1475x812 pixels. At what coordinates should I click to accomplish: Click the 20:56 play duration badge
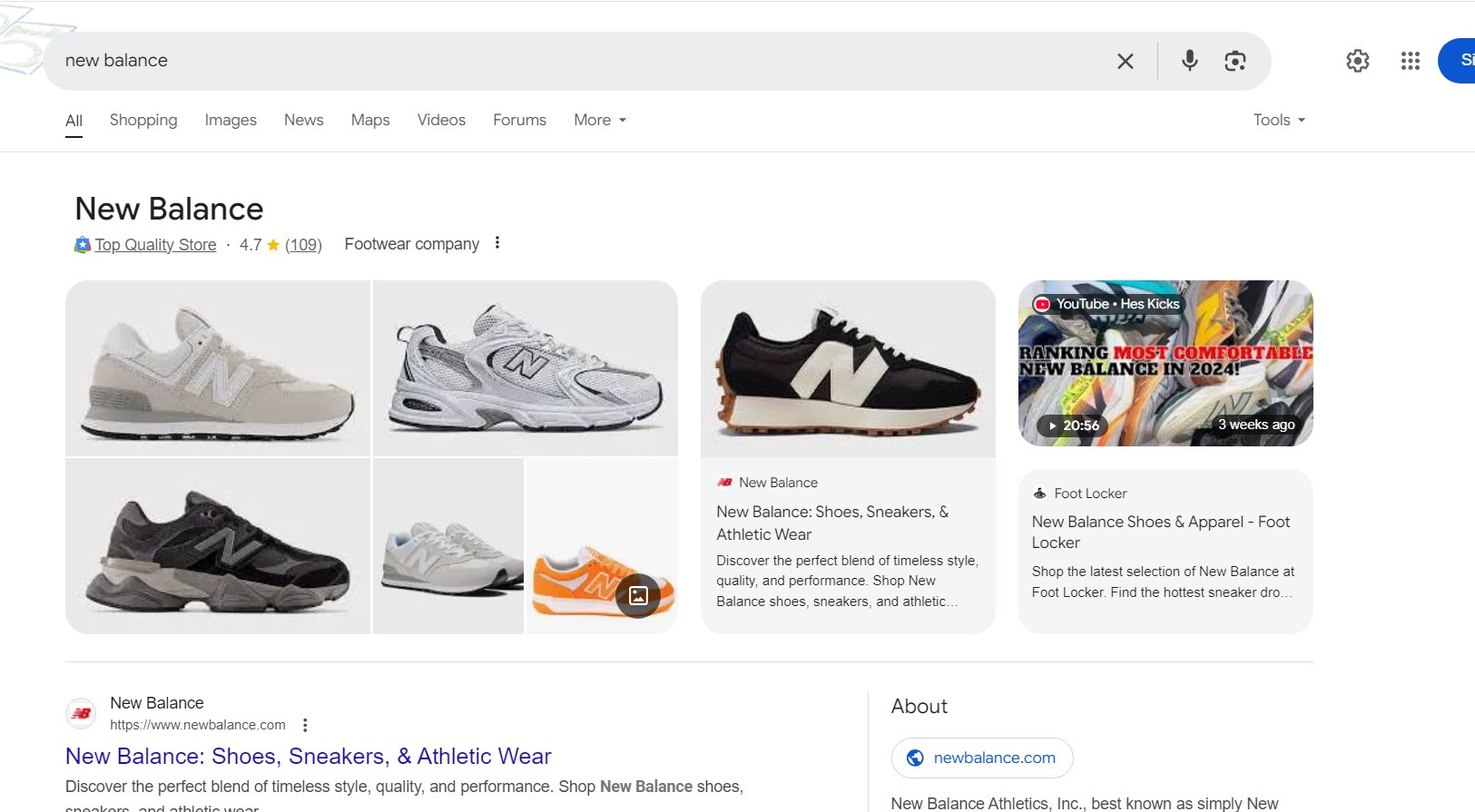(1073, 426)
